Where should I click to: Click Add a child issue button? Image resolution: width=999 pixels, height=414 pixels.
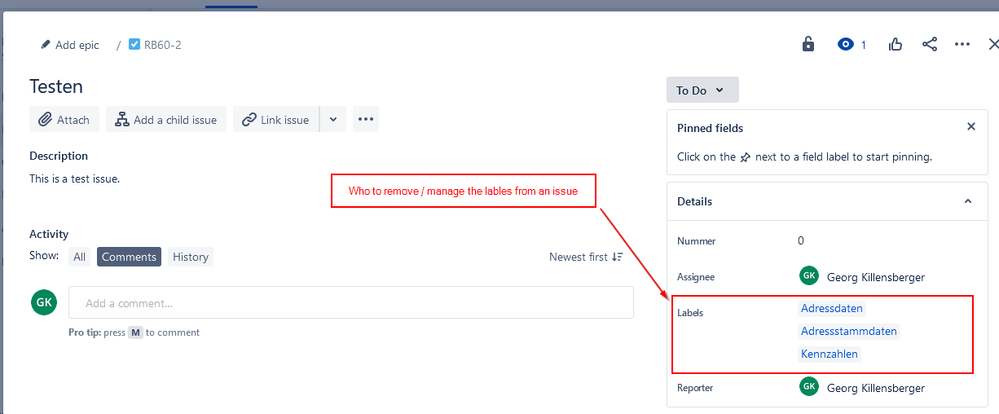pyautogui.click(x=166, y=120)
